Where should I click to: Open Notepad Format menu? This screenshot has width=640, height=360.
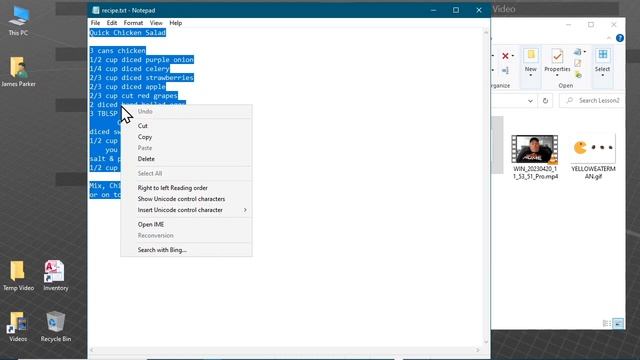click(x=133, y=23)
